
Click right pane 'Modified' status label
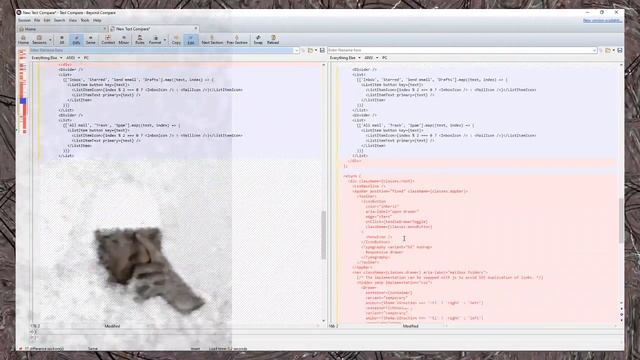tap(411, 326)
